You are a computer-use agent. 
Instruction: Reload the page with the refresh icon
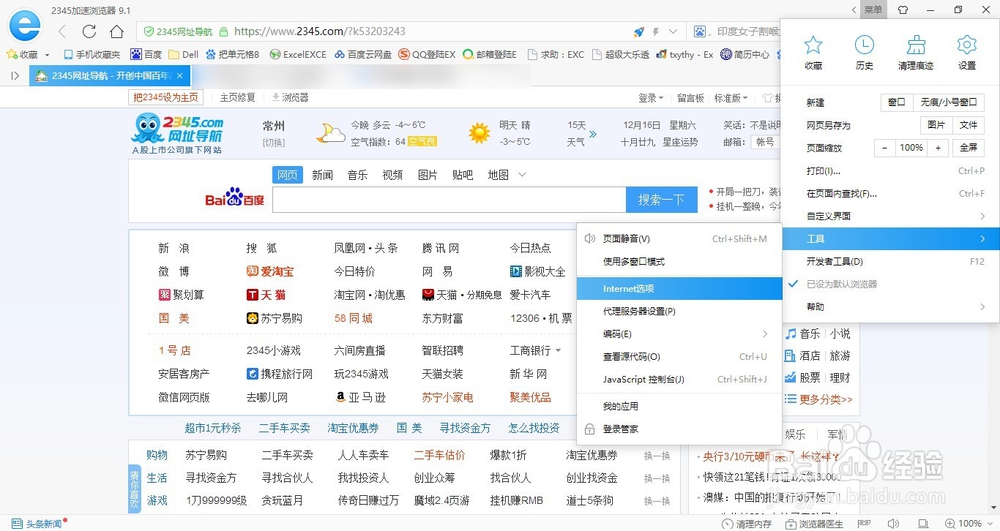(x=89, y=31)
